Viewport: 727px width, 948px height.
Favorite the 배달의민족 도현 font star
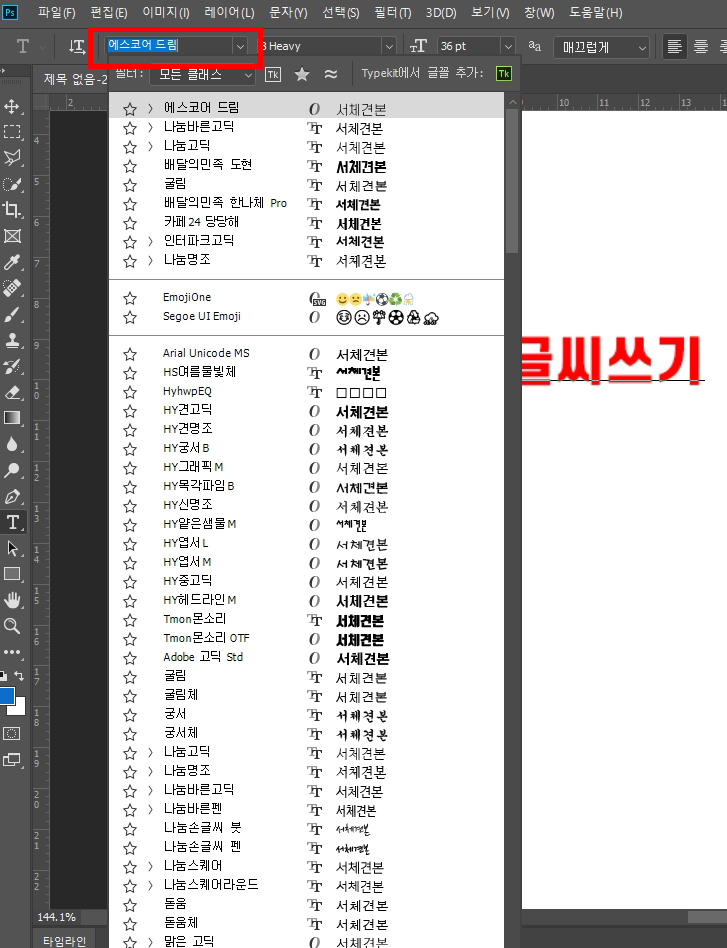[x=129, y=166]
